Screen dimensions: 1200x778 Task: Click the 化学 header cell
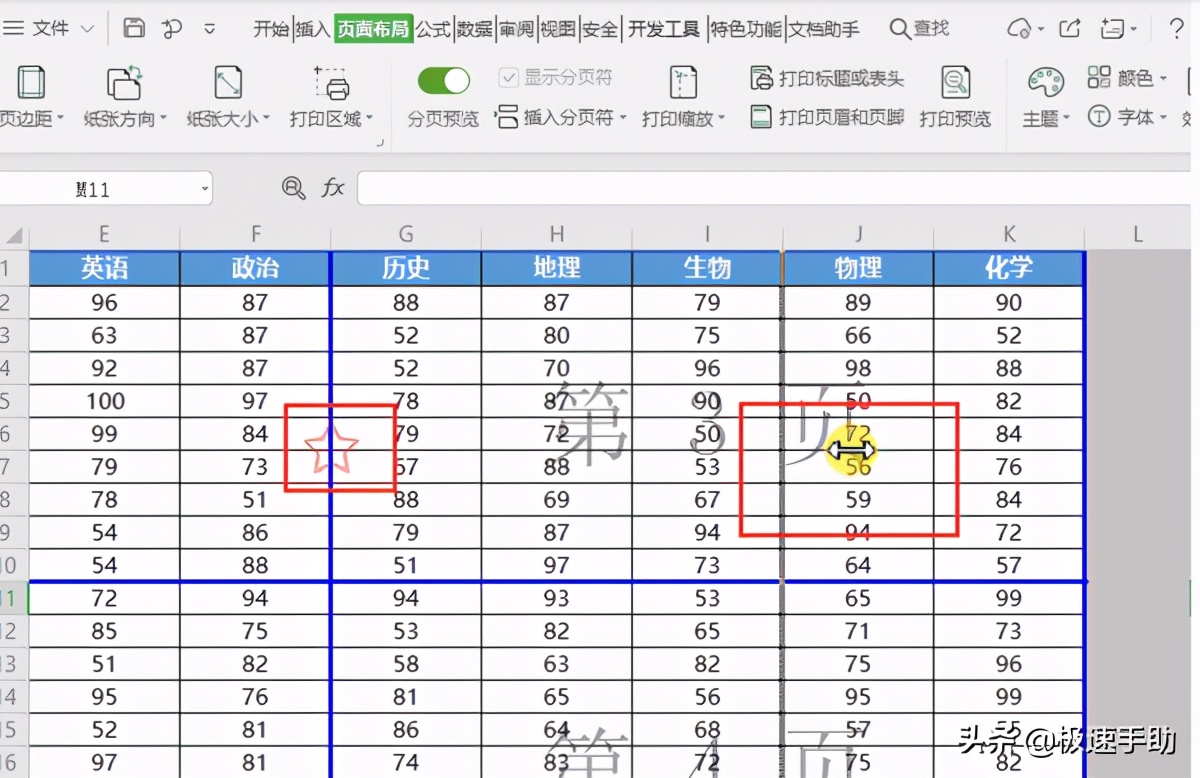pos(1009,268)
